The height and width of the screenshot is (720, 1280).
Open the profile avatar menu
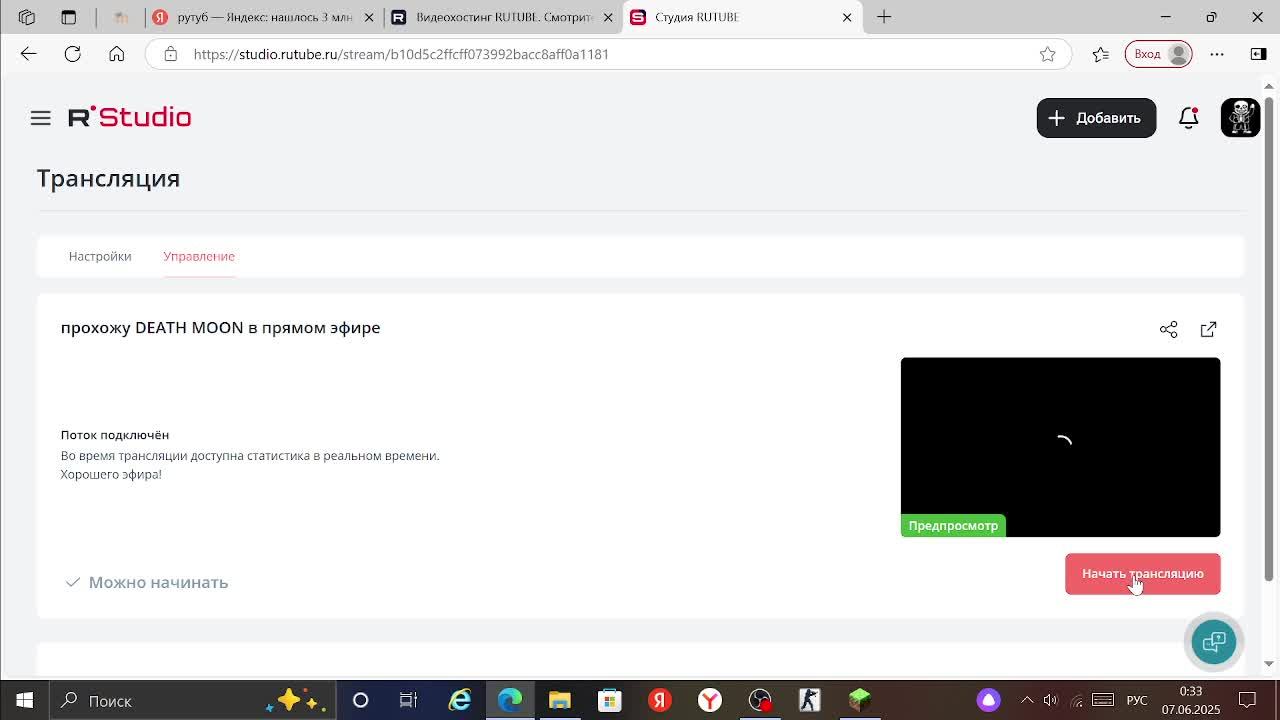1240,118
